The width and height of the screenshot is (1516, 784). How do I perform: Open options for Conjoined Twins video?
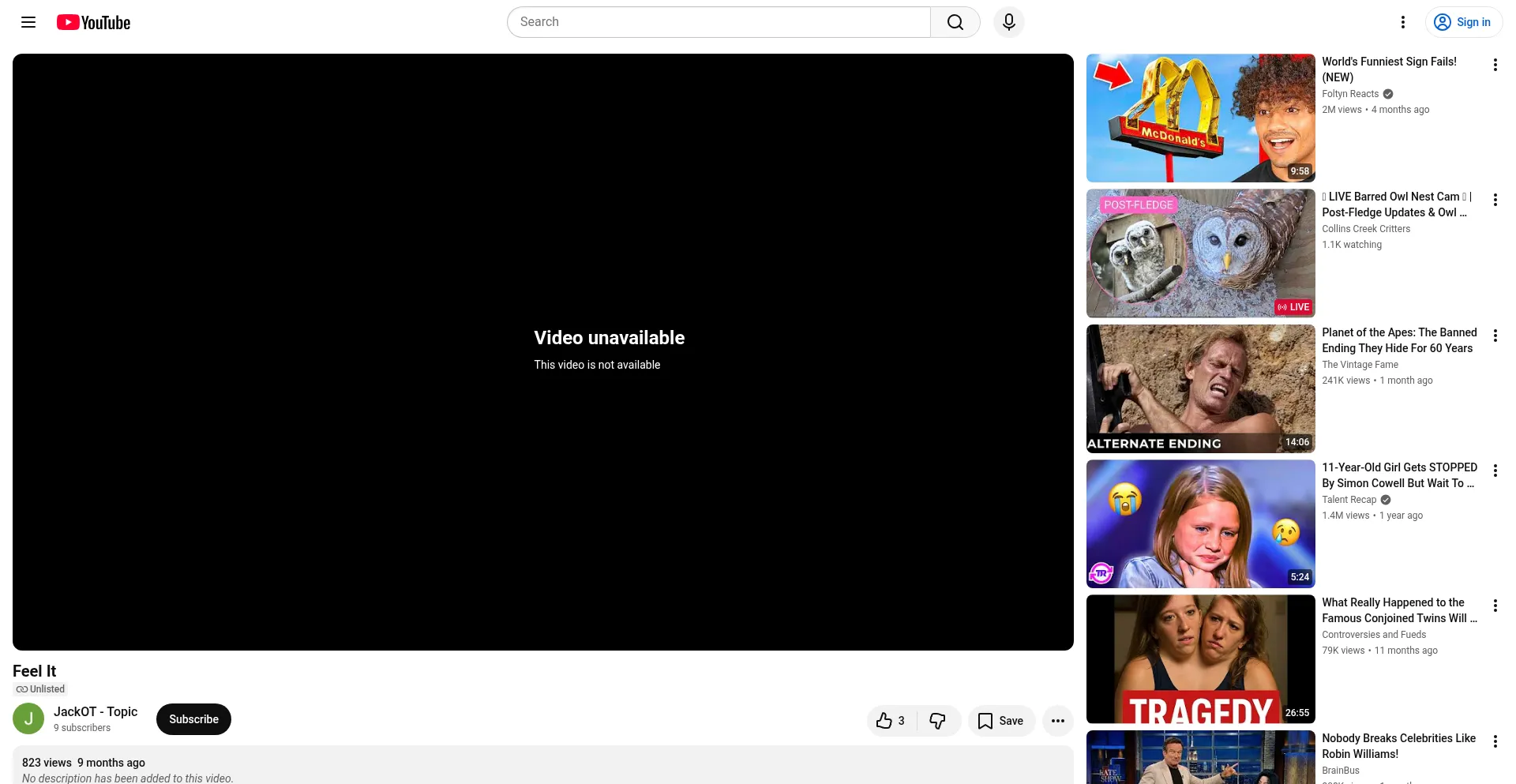(1495, 606)
